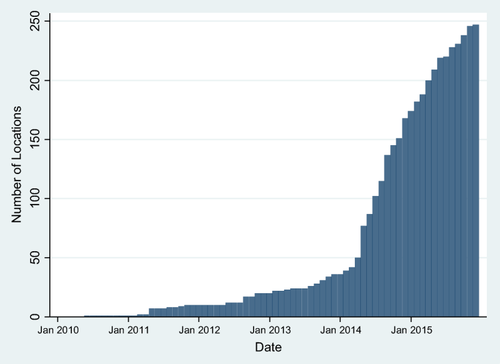Click the Jan 2010 x-axis label

point(58,330)
